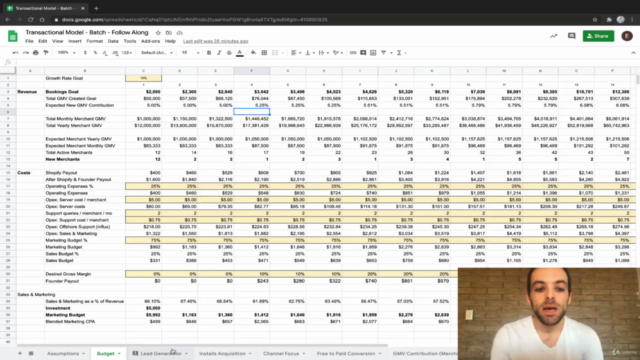Open the zoom level dropdown
The width and height of the screenshot is (640, 360).
(66, 53)
